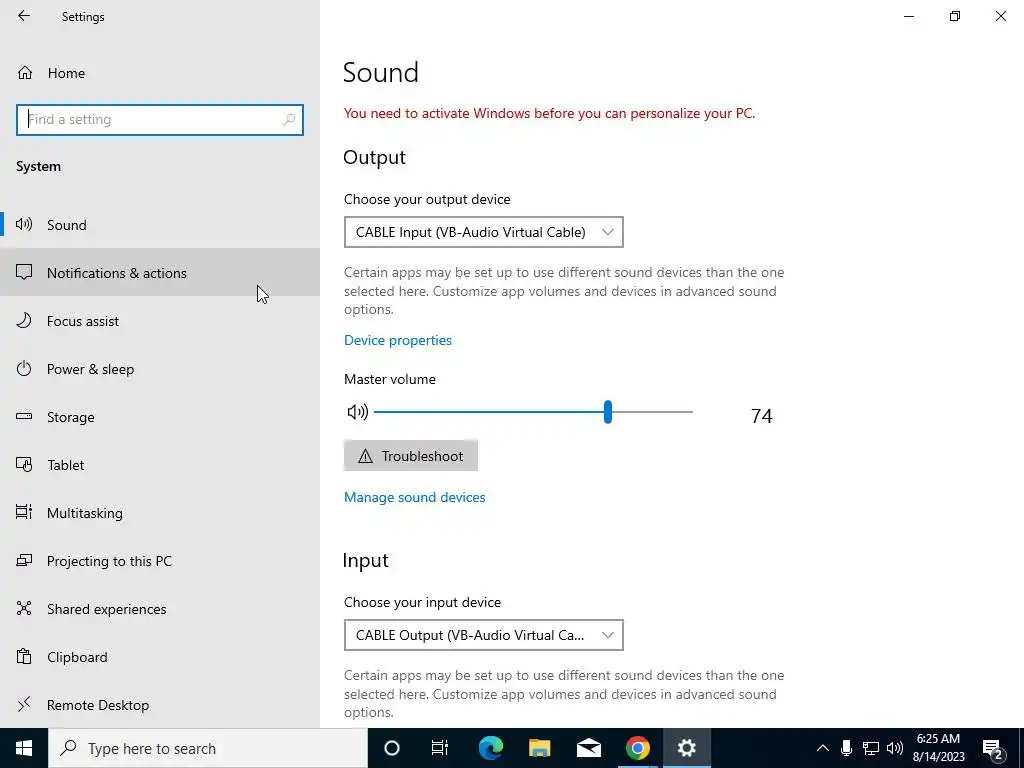Image resolution: width=1024 pixels, height=768 pixels.
Task: Click the Notifications & actions icon
Action: click(x=24, y=272)
